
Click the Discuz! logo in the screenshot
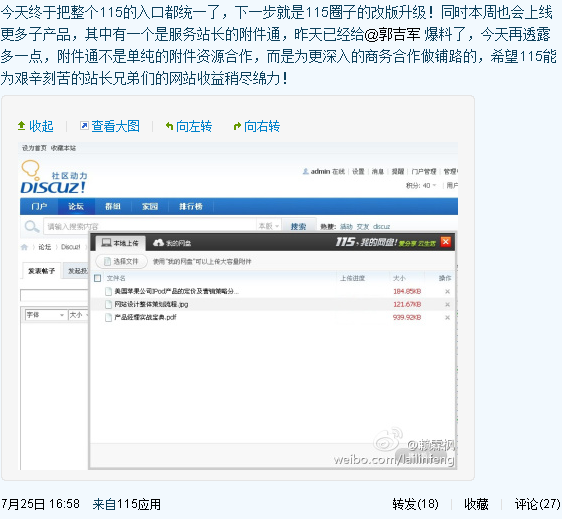tap(53, 177)
